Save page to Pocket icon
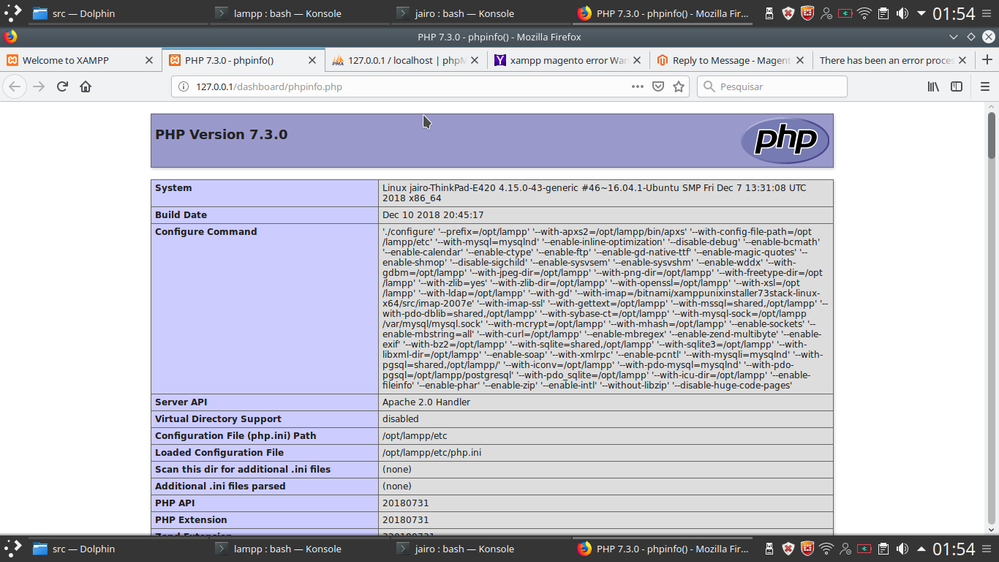 pyautogui.click(x=658, y=87)
